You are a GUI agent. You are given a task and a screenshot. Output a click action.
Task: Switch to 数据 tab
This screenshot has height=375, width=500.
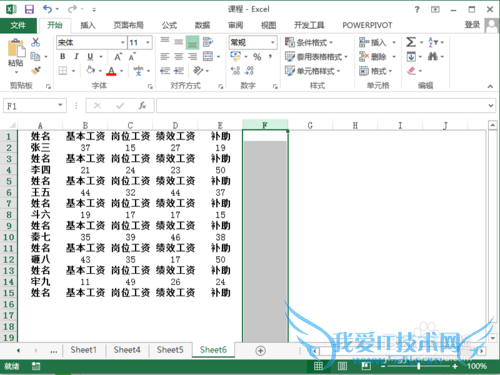click(x=202, y=25)
